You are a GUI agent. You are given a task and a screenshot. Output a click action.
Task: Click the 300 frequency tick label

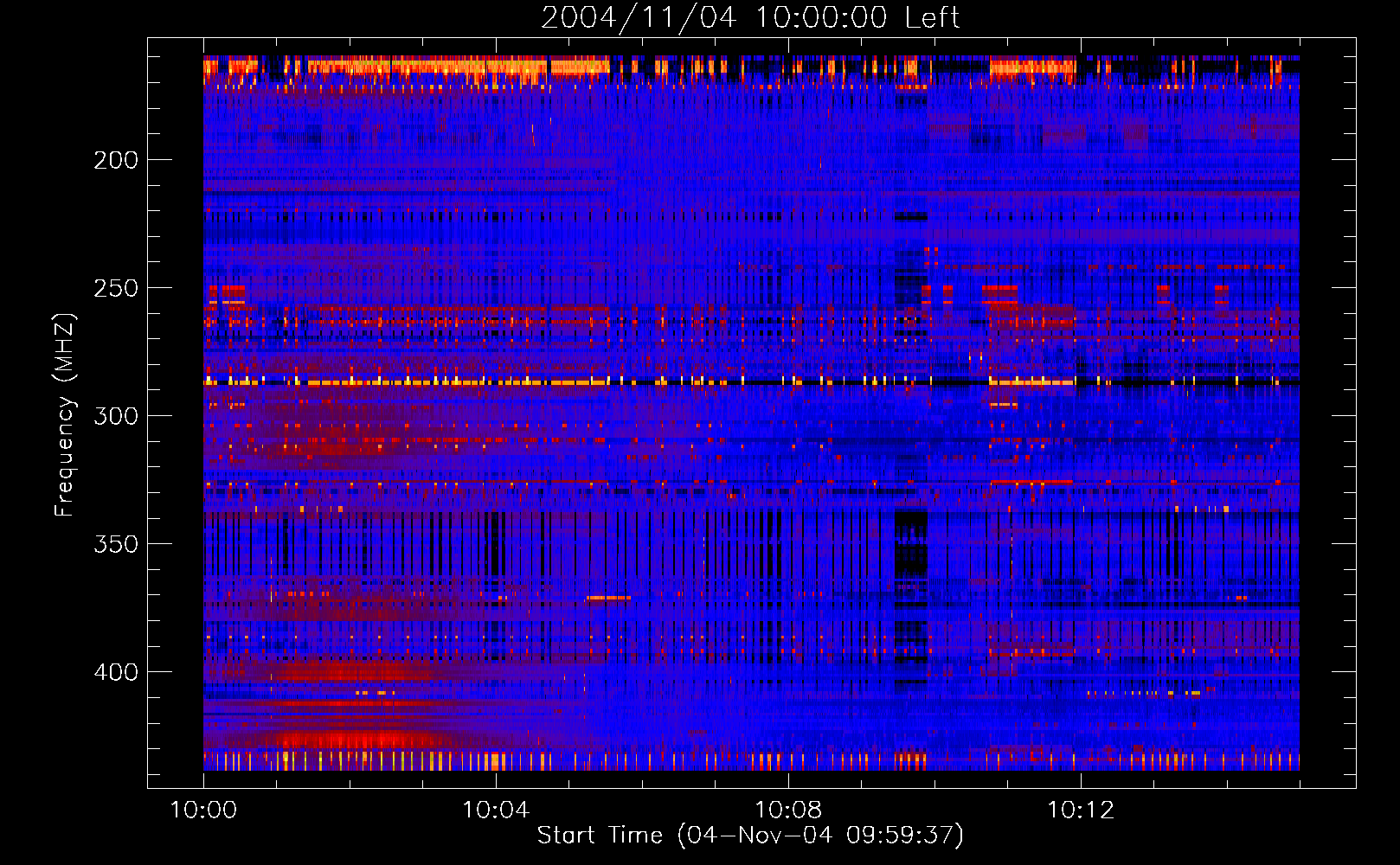coord(116,416)
